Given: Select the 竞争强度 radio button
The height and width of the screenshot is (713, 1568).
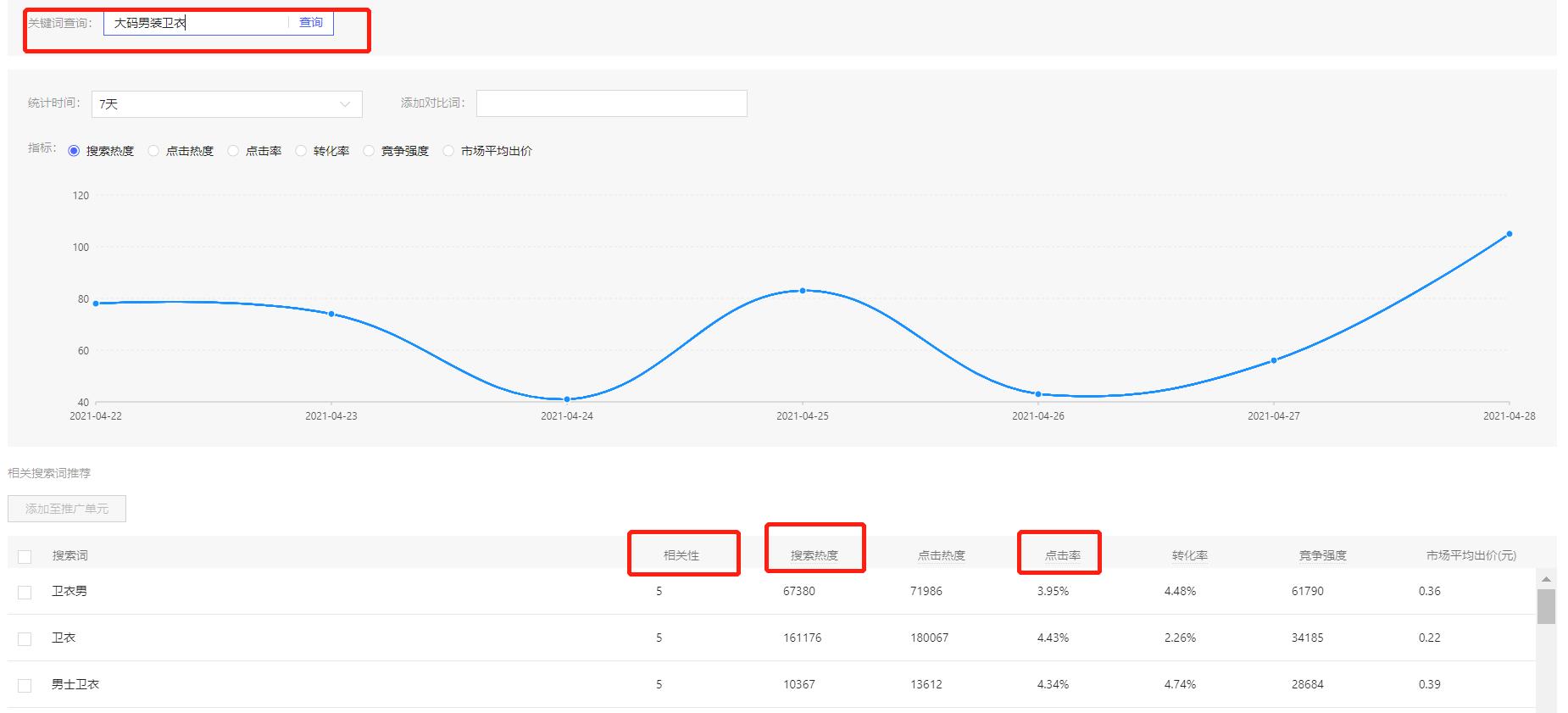Looking at the screenshot, I should pos(369,151).
